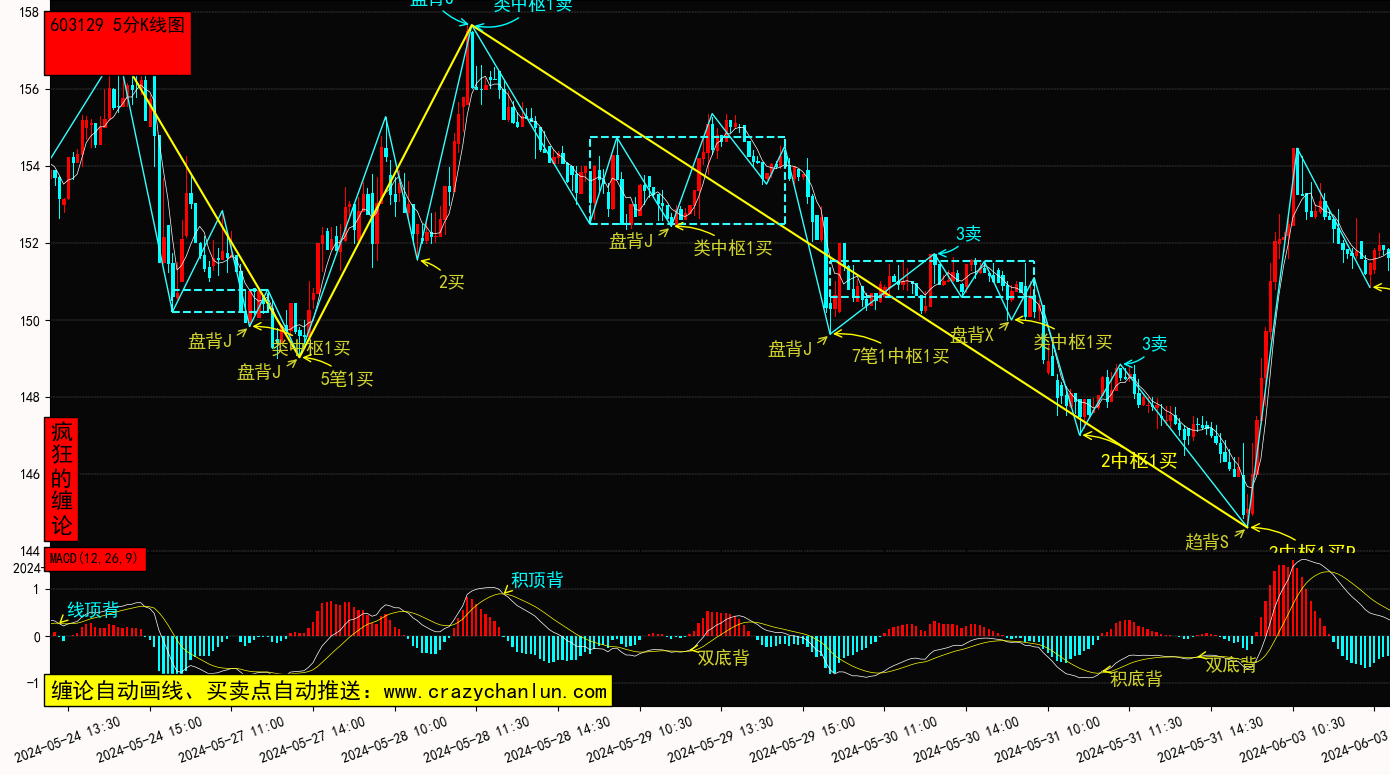Click the 2024-05-29 13:30 time axis label

click(721, 740)
